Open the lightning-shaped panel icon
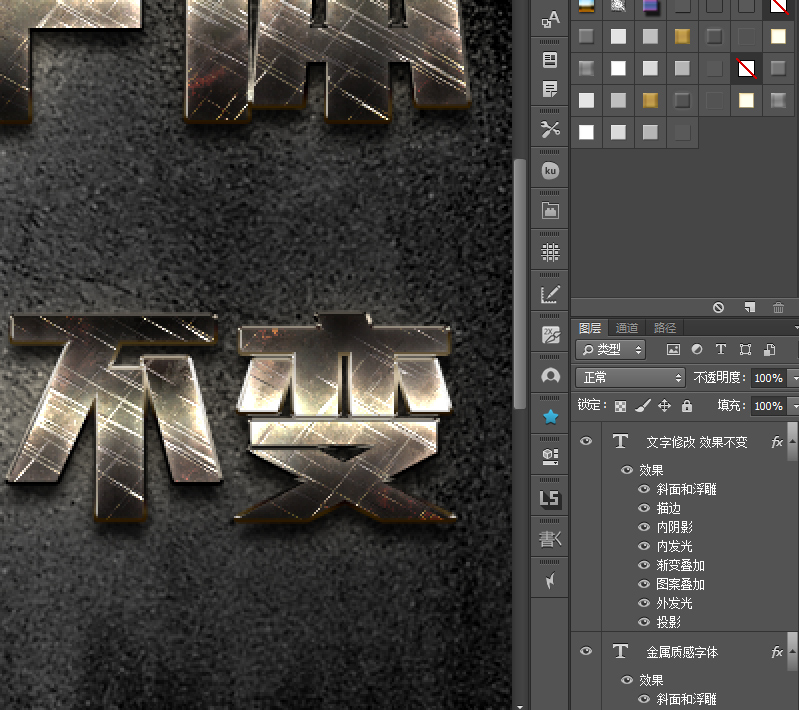799x710 pixels. [x=550, y=580]
